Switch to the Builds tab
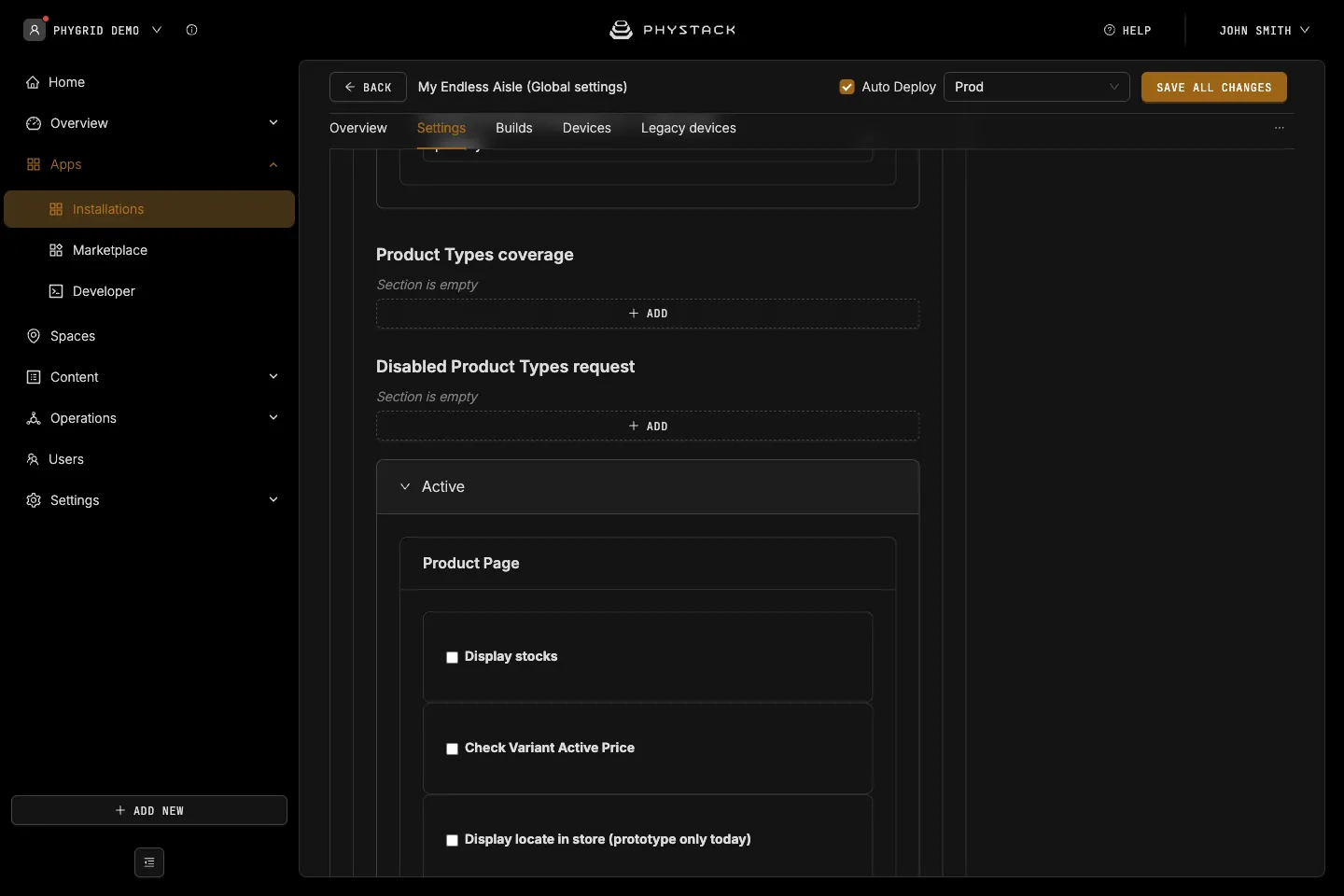This screenshot has width=1344, height=896. [514, 128]
